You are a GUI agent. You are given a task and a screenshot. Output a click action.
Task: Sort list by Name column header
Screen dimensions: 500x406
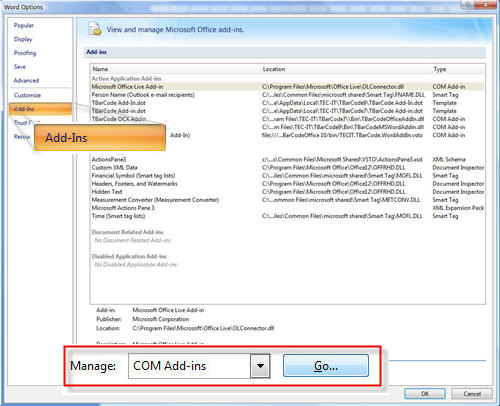click(x=100, y=69)
